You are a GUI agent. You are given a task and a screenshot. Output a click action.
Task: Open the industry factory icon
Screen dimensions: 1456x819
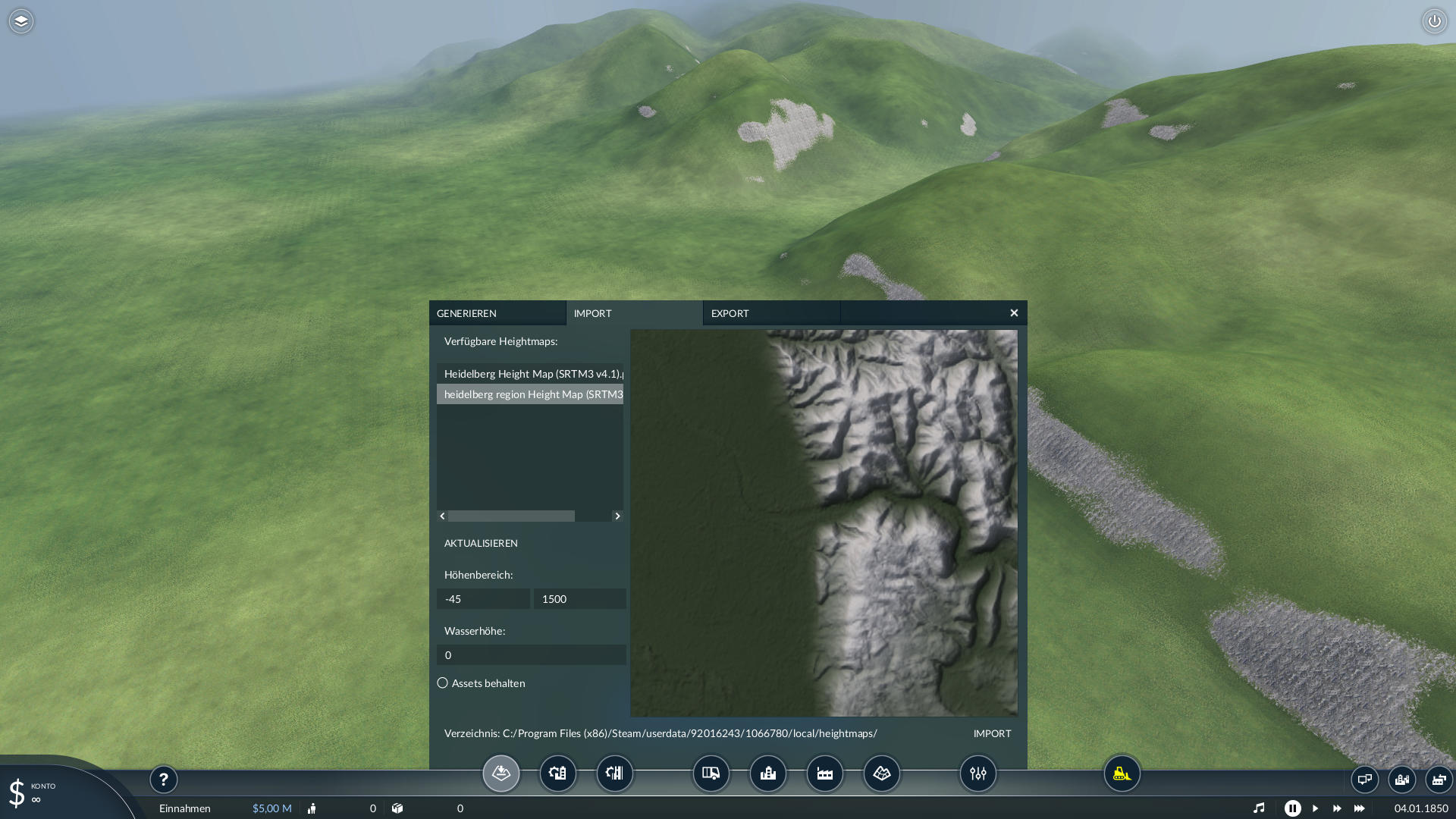825,773
